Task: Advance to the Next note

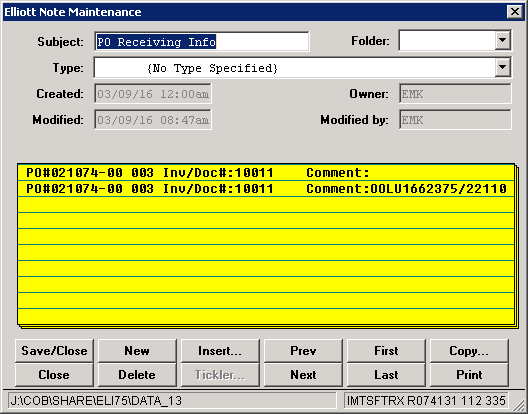Action: point(303,375)
